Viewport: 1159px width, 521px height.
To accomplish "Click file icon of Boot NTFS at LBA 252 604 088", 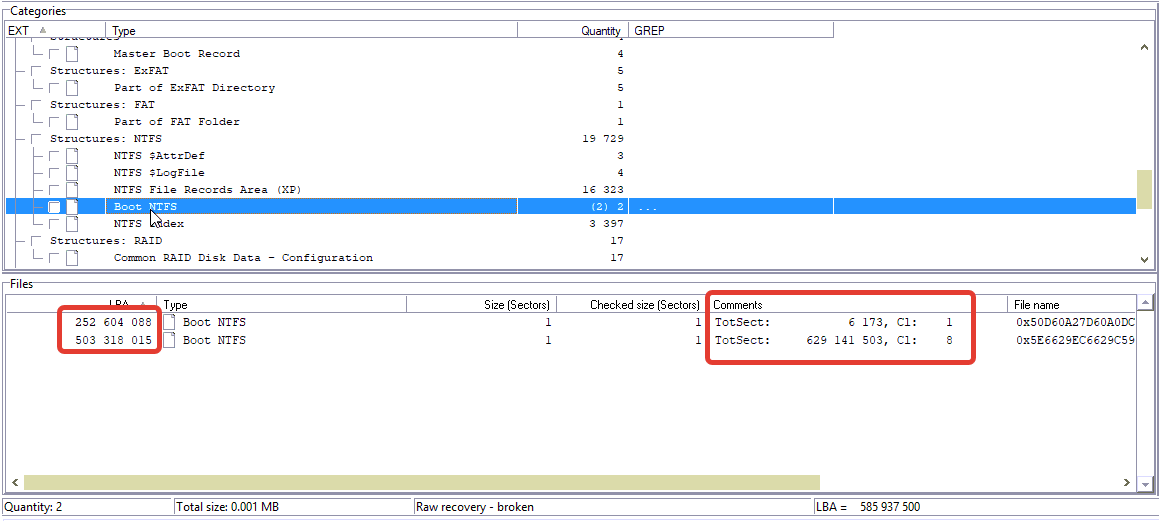I will tap(170, 323).
